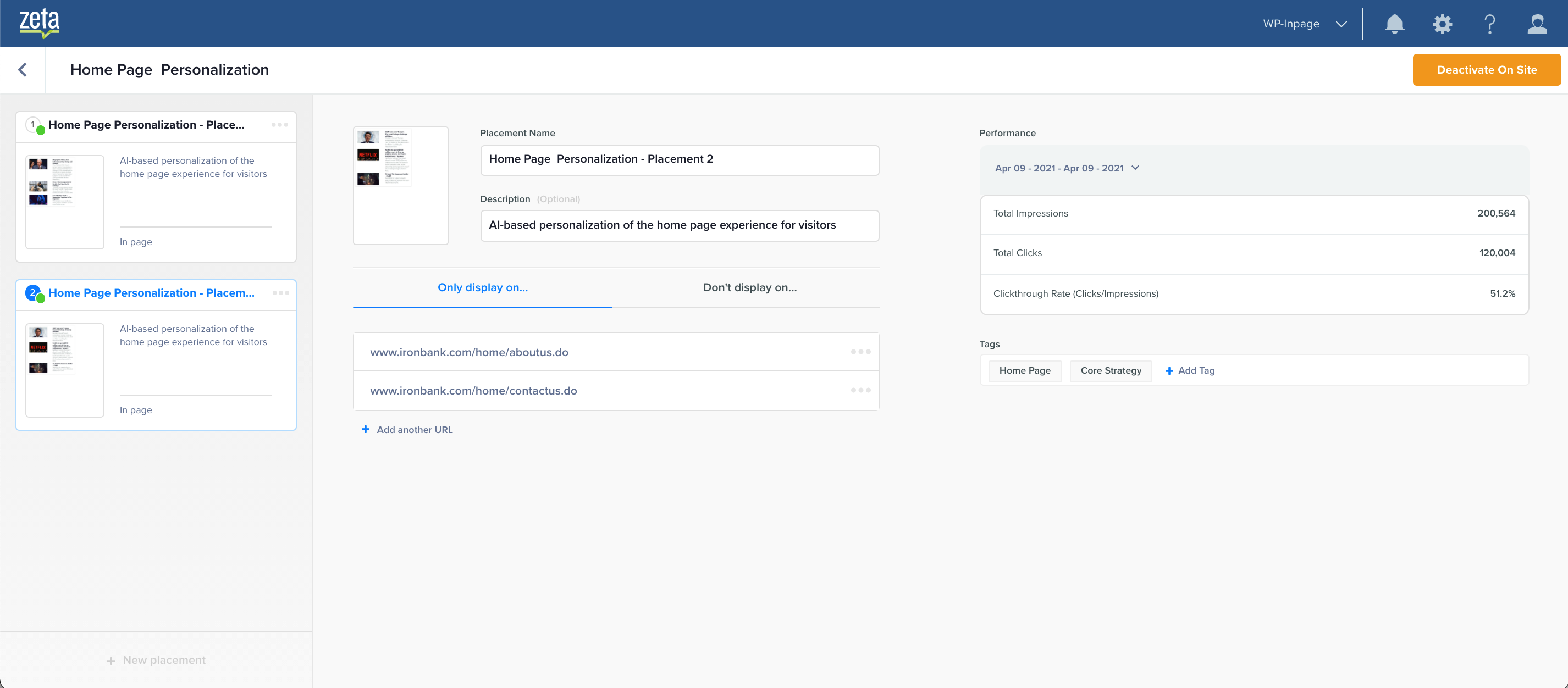The width and height of the screenshot is (1568, 688).
Task: Open options for contactus.do URL
Action: coord(860,390)
